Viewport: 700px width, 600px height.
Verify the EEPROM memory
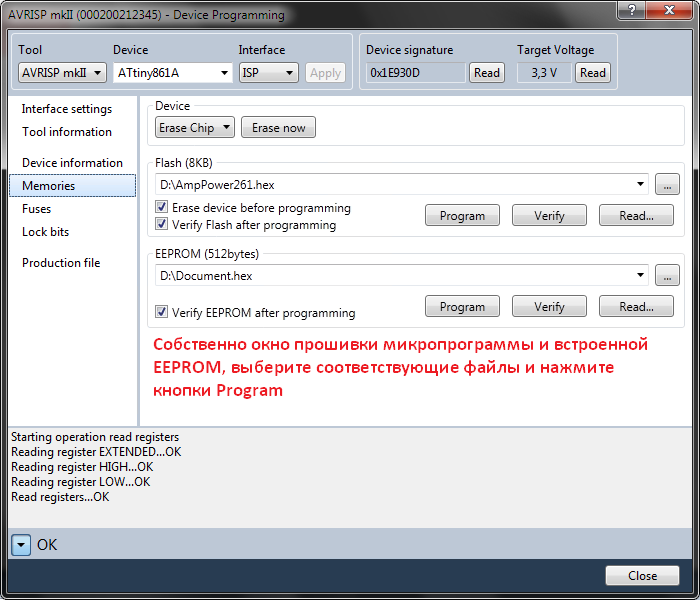[x=549, y=306]
